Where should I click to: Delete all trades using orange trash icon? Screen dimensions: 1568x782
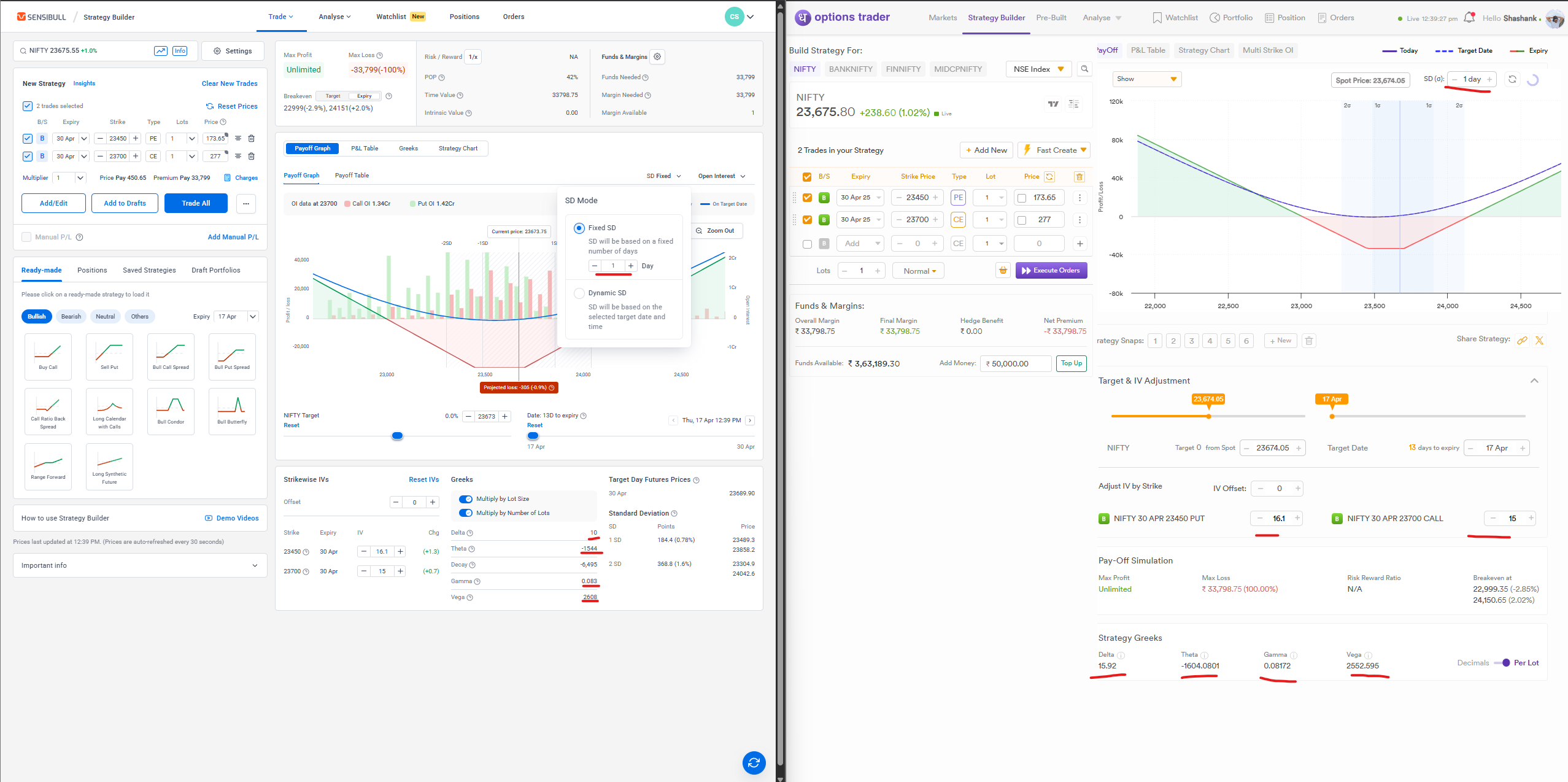(1079, 177)
